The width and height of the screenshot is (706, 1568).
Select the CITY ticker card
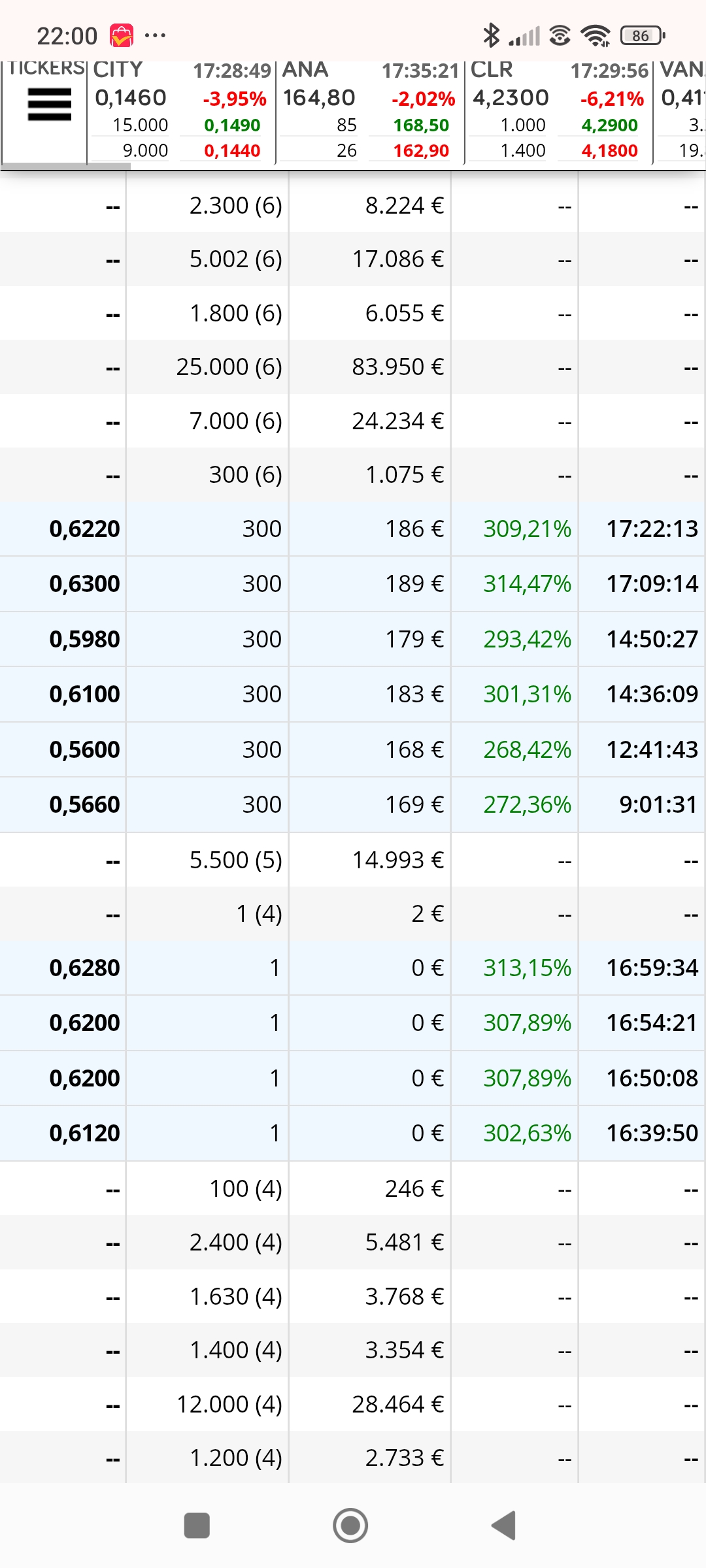coord(181,111)
